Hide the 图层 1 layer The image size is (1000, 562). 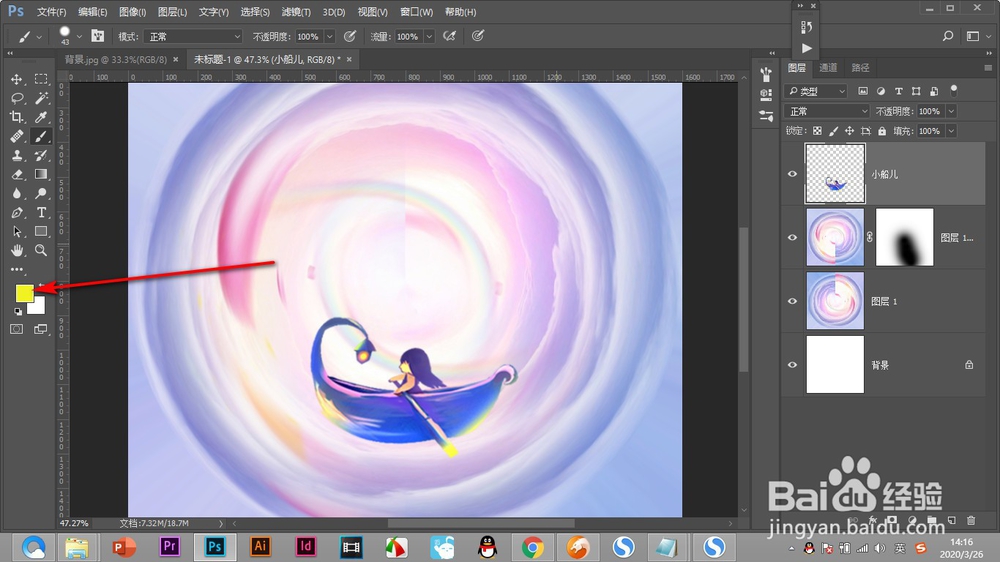[792, 301]
